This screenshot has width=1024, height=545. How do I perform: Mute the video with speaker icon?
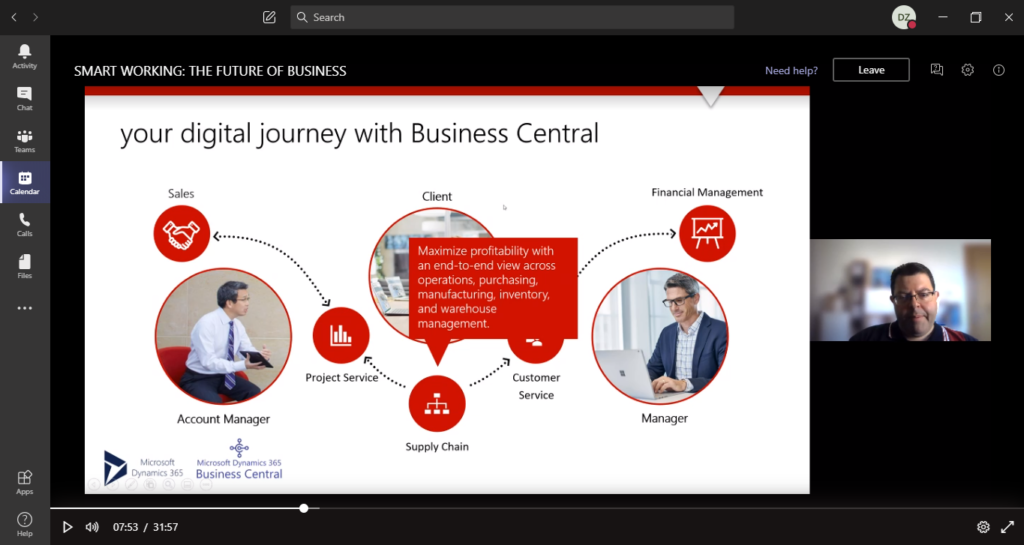[92, 527]
